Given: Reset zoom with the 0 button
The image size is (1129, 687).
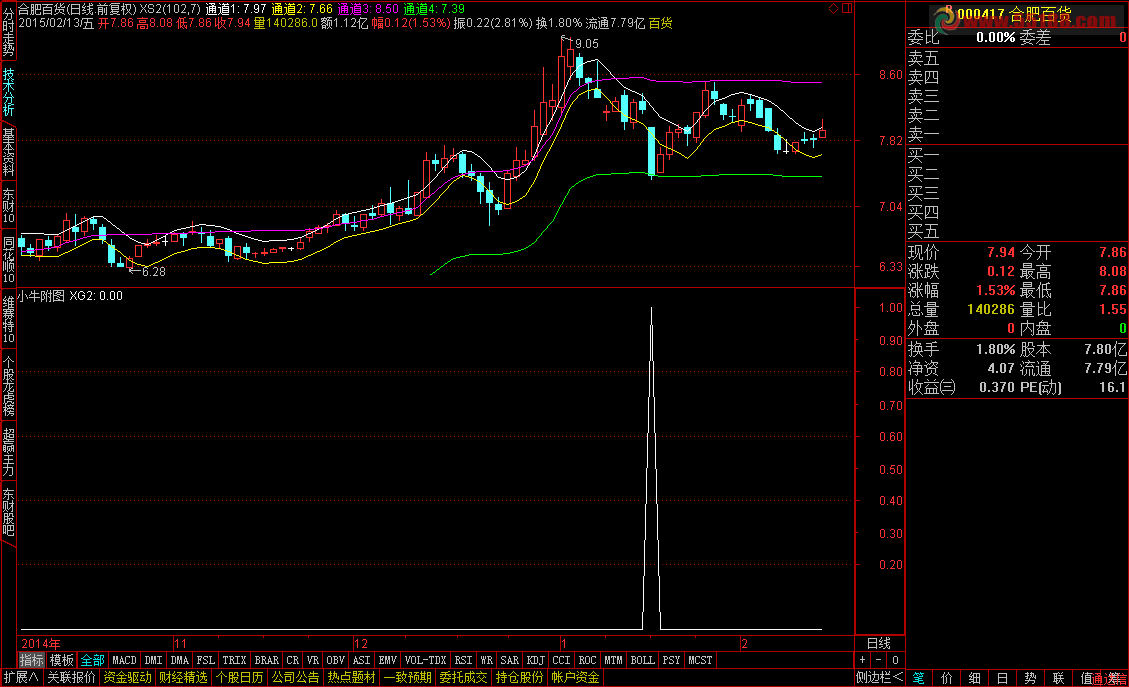Looking at the screenshot, I should tap(895, 660).
